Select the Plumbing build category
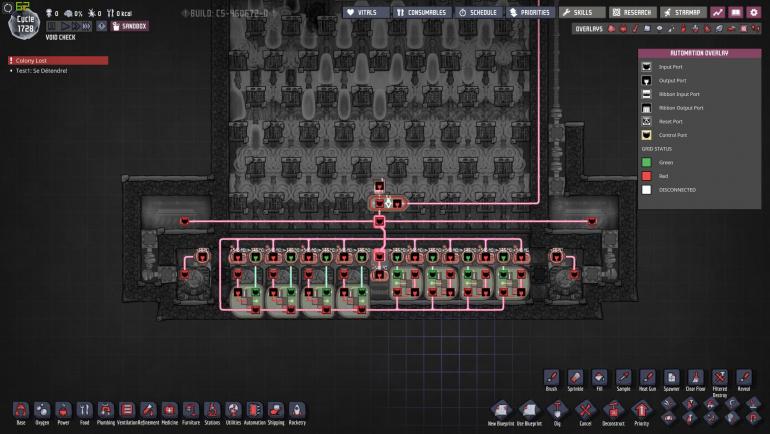The width and height of the screenshot is (770, 434). coord(105,411)
